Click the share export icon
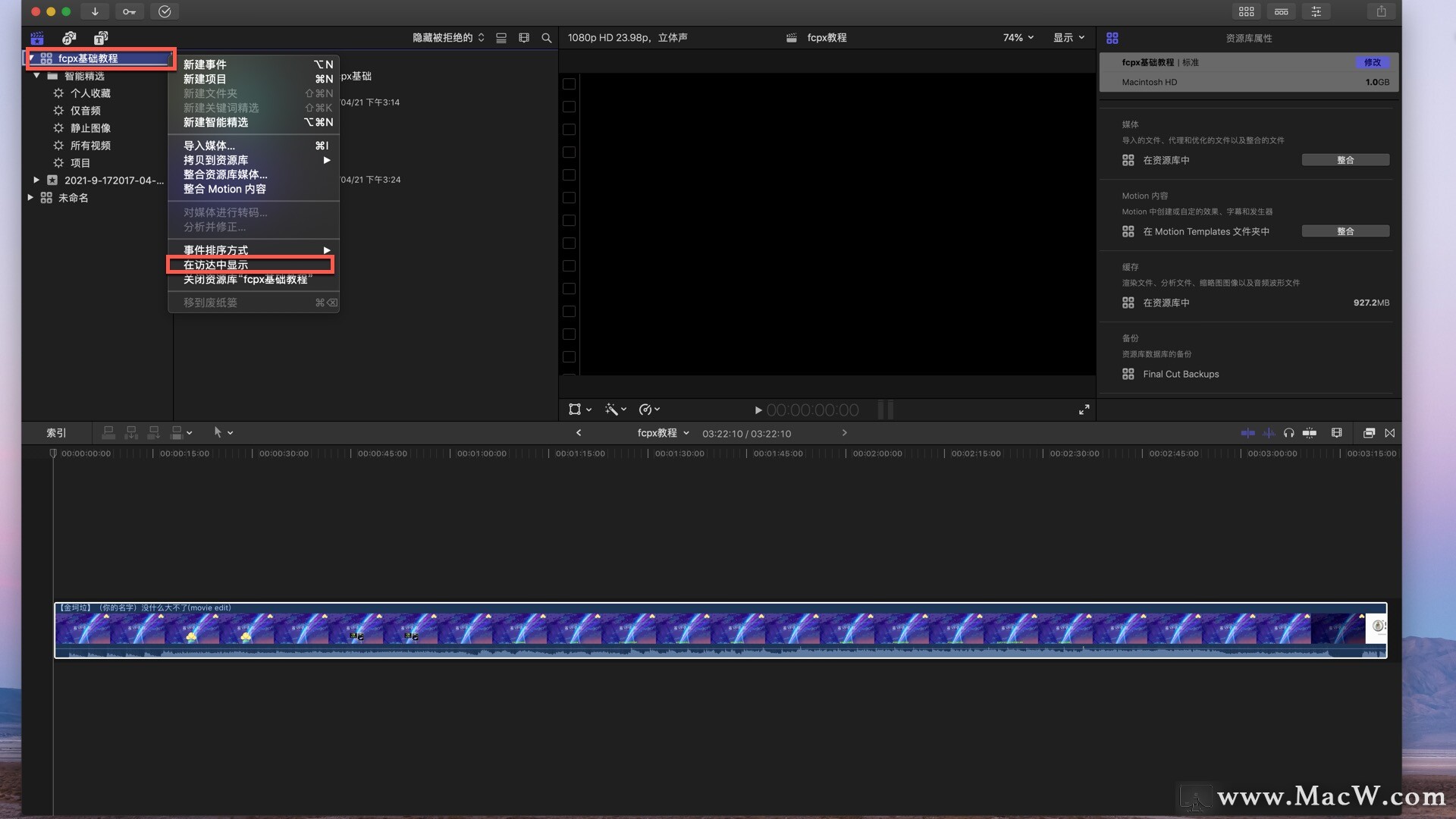 (x=1381, y=11)
